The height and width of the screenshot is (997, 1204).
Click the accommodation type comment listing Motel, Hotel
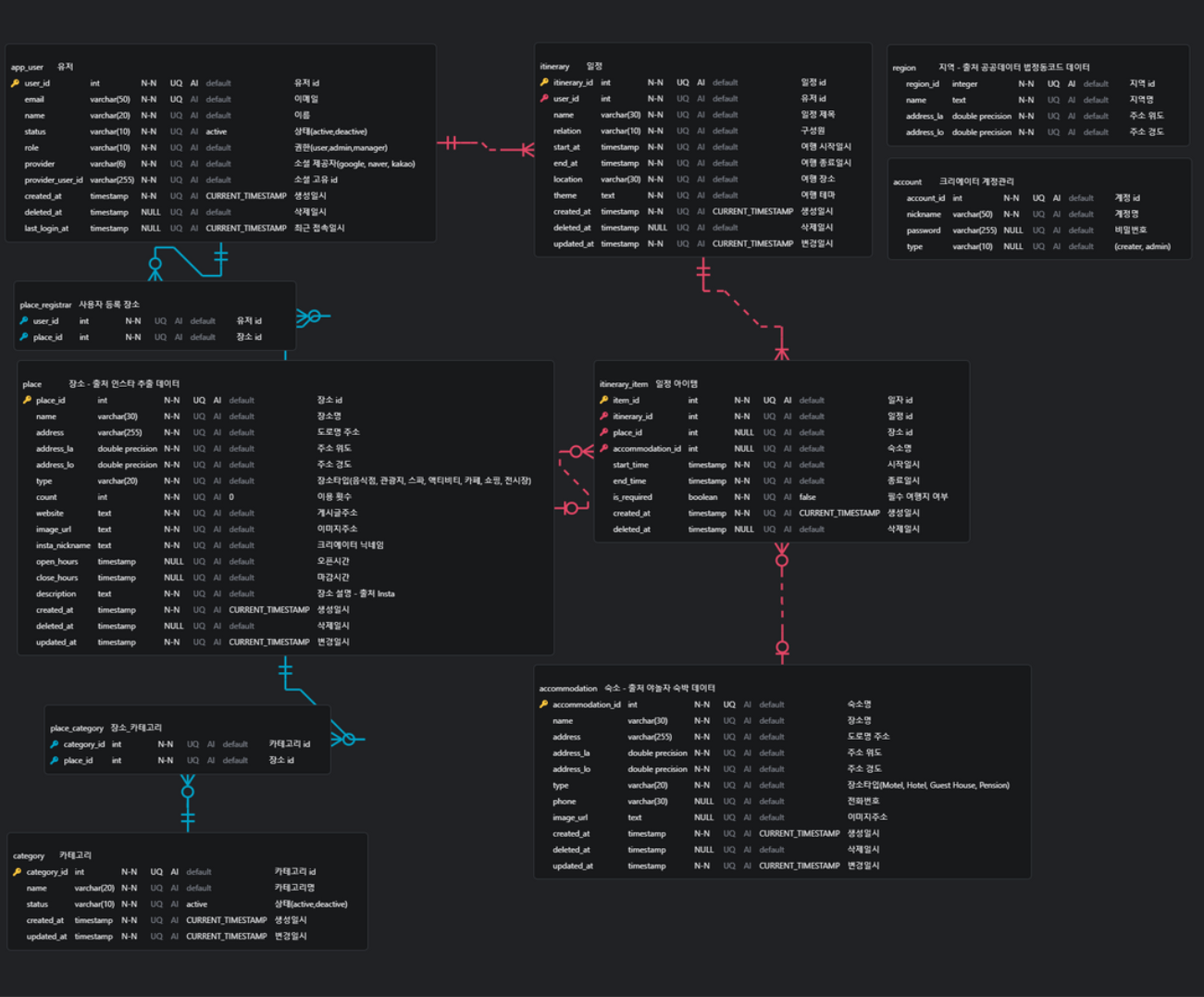[x=928, y=785]
